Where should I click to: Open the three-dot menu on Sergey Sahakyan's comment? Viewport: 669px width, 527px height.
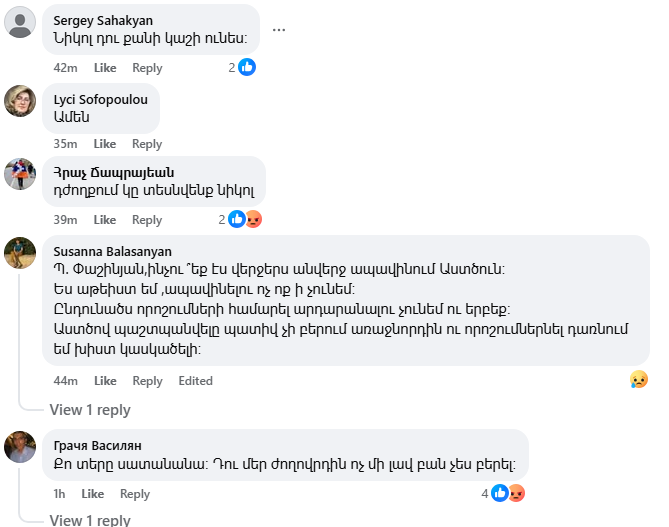coord(279,29)
